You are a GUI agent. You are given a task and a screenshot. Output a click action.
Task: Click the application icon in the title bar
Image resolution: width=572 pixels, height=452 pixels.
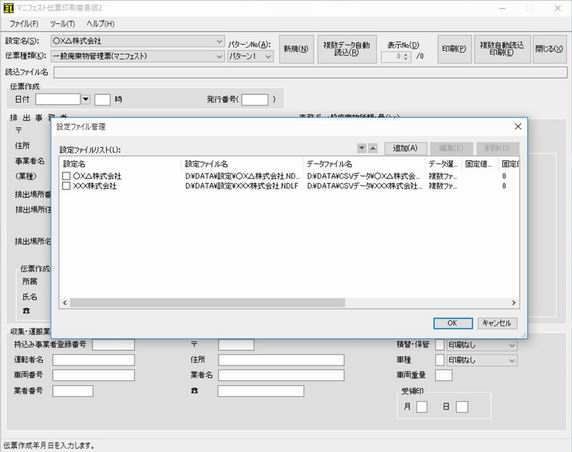click(x=8, y=8)
